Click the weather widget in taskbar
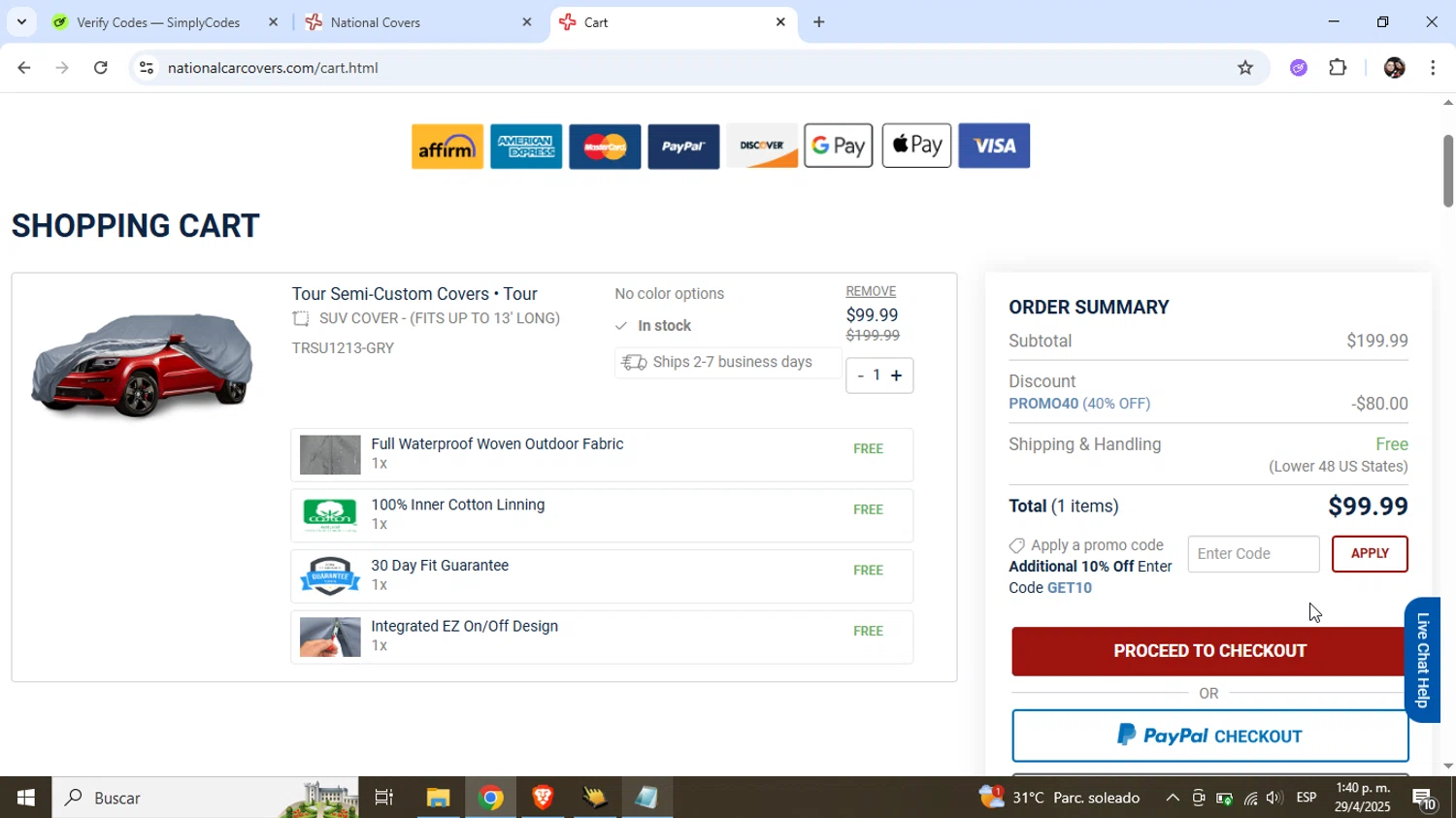 click(x=1060, y=798)
